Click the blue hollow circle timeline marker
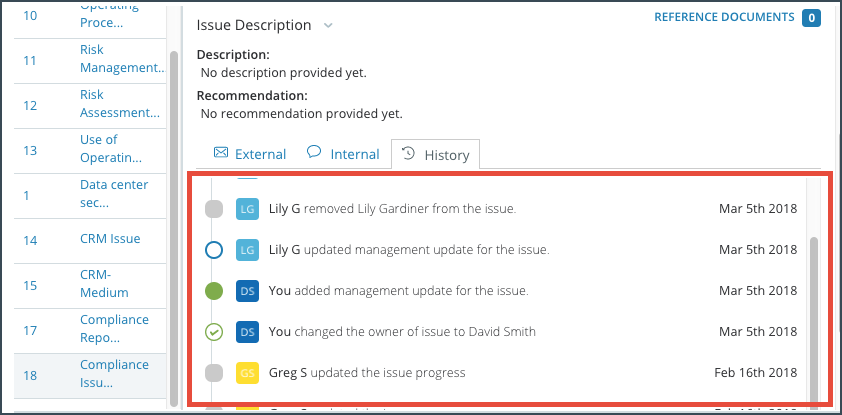The image size is (842, 415). (214, 250)
